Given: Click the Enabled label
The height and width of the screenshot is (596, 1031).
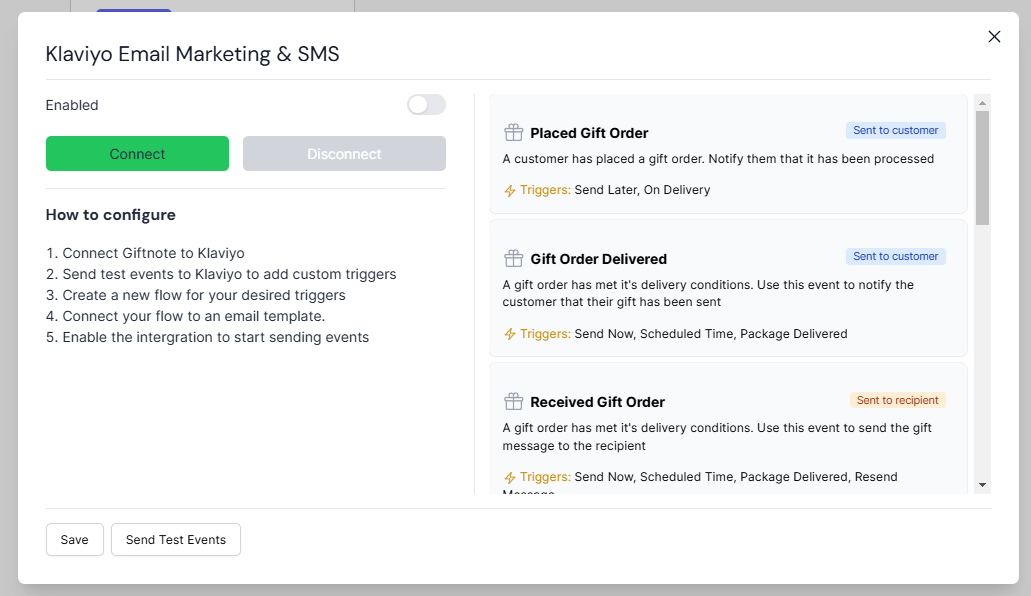Looking at the screenshot, I should click(x=72, y=105).
